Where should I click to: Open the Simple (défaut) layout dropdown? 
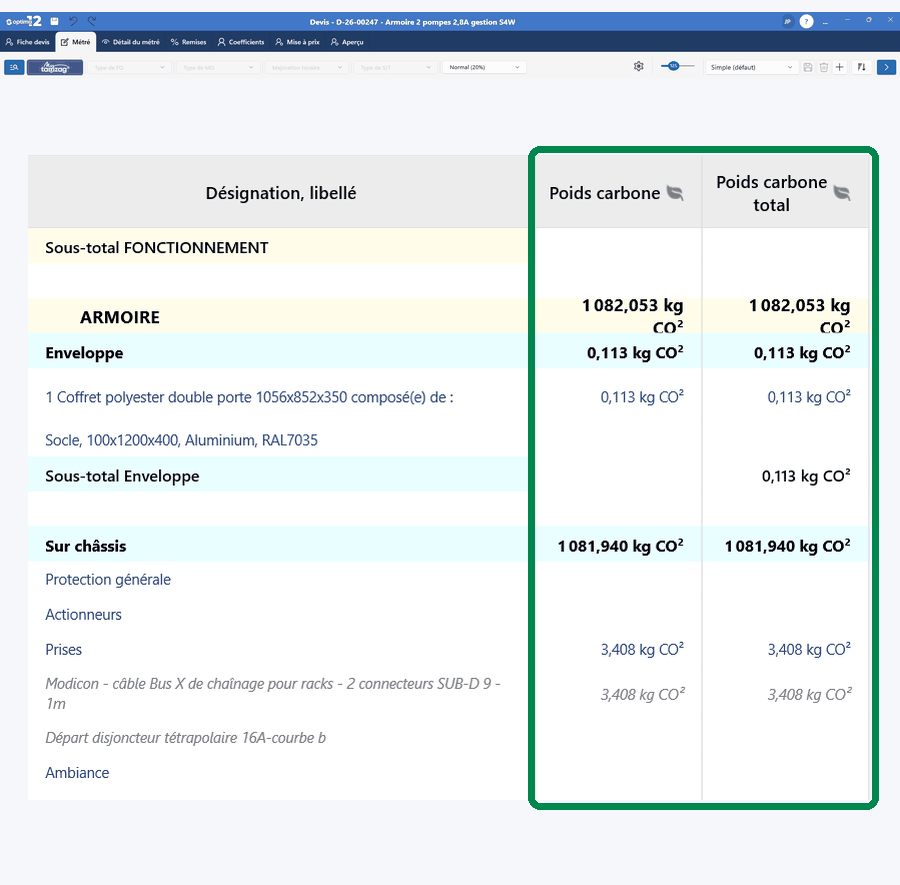(x=751, y=67)
